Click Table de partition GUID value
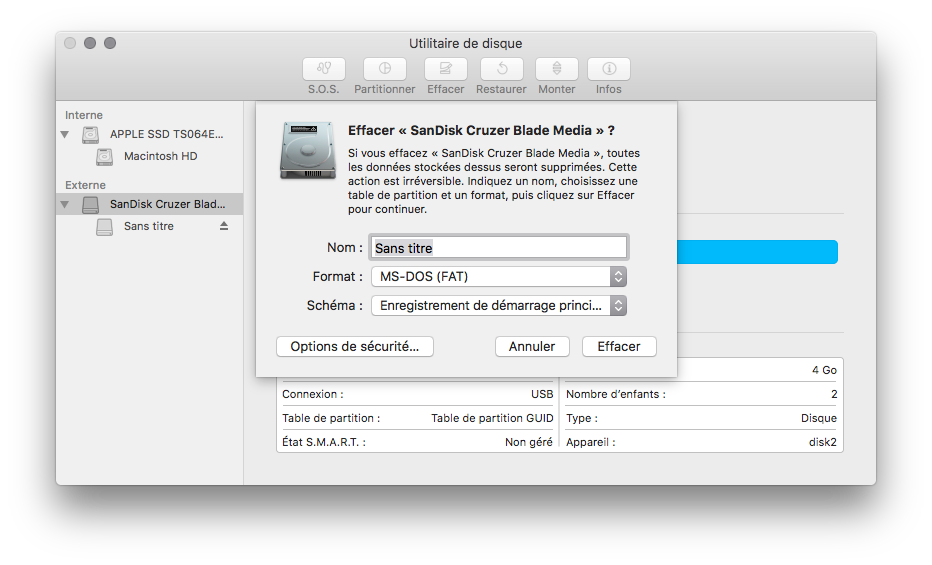Image resolution: width=932 pixels, height=565 pixels. pos(492,418)
